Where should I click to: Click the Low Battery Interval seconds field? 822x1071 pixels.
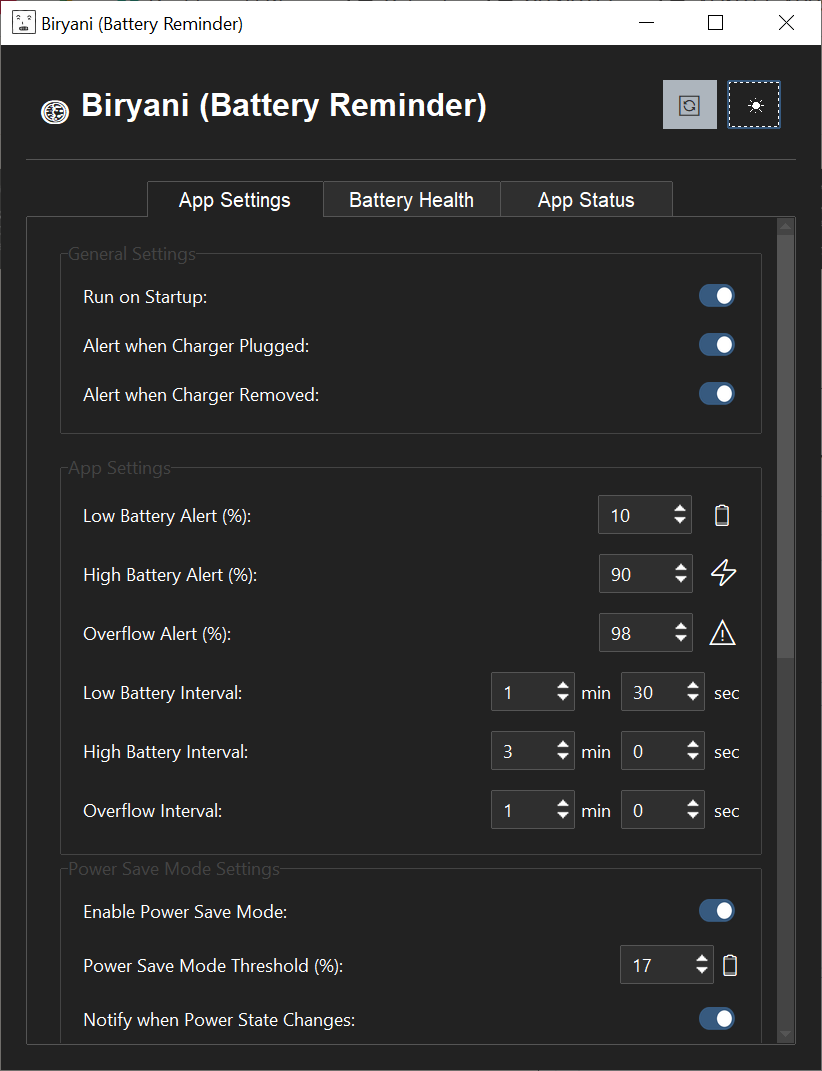tap(663, 692)
